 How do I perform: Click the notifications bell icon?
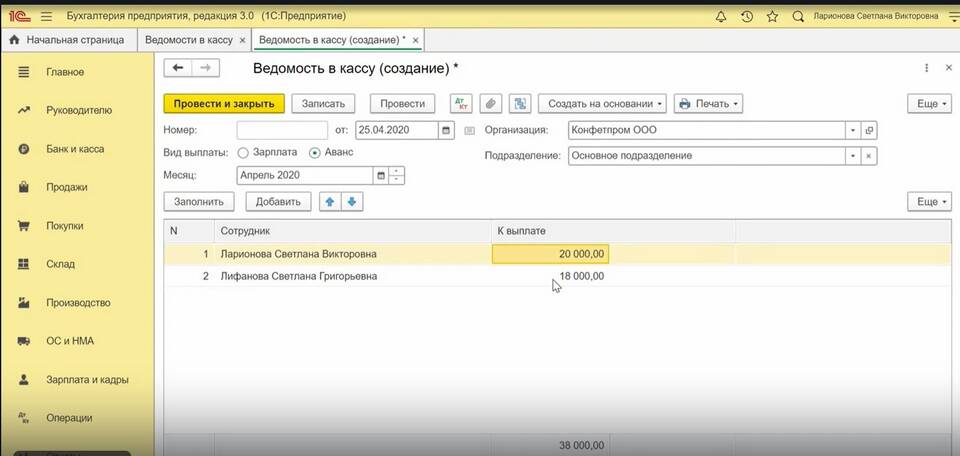tap(722, 17)
